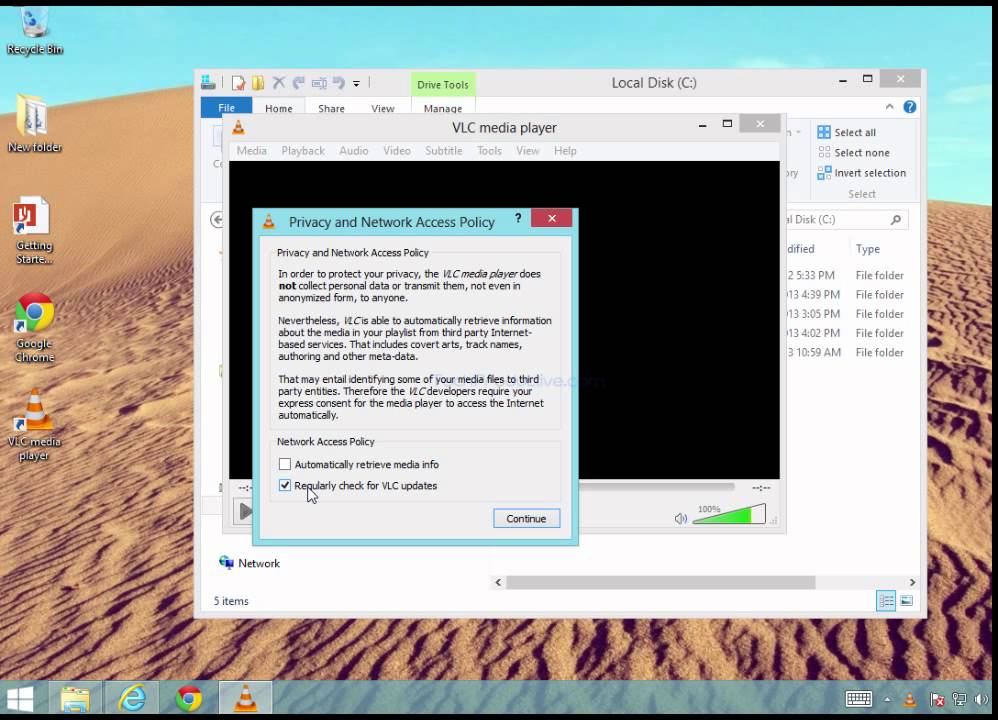
Task: Click the Explorer scrollbar right arrow
Action: click(912, 582)
